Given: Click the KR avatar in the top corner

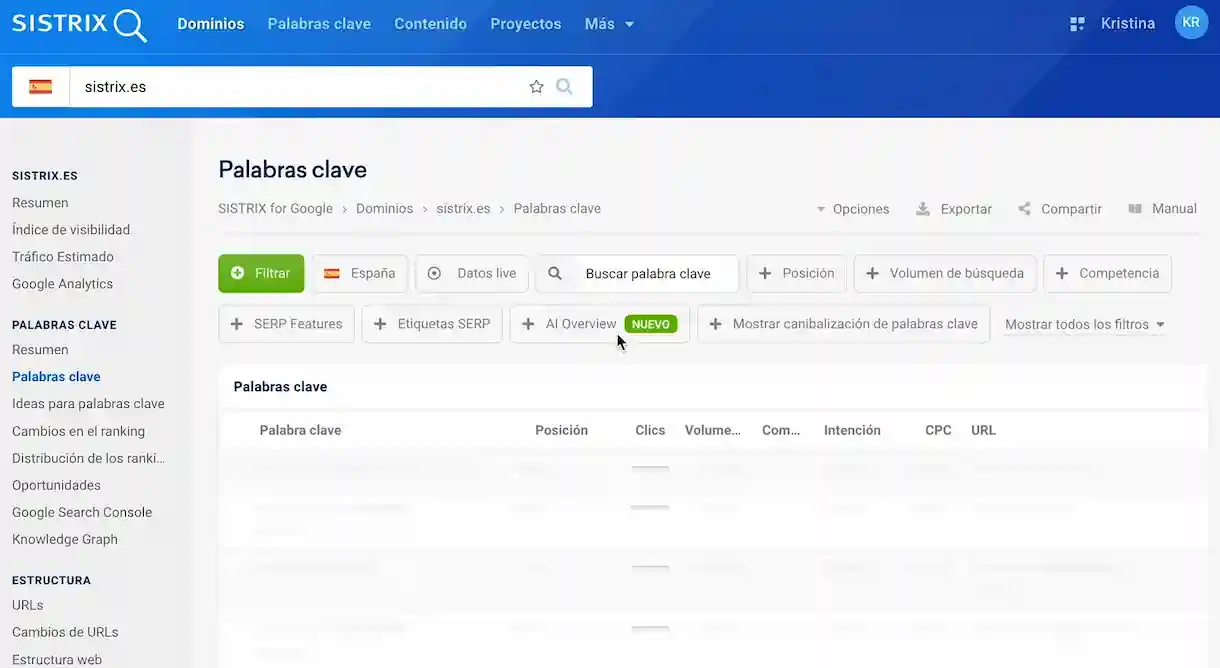Looking at the screenshot, I should tap(1191, 21).
